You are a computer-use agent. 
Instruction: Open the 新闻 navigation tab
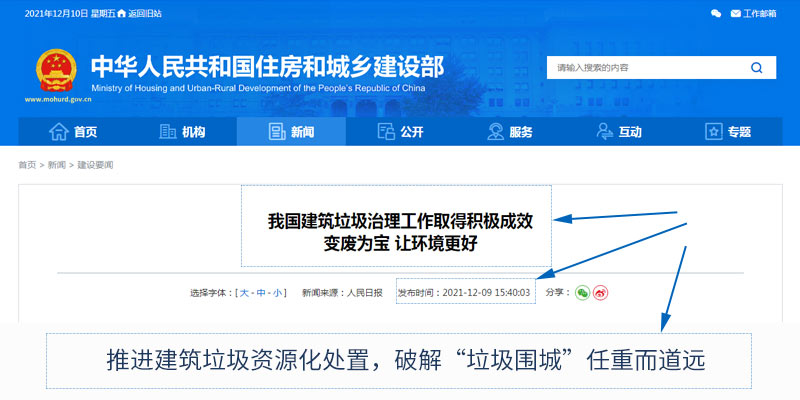291,132
